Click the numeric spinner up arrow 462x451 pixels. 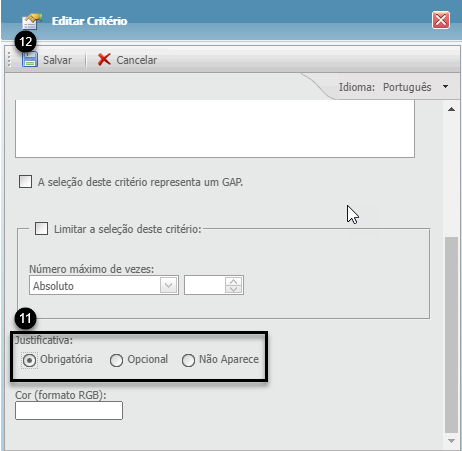click(233, 281)
